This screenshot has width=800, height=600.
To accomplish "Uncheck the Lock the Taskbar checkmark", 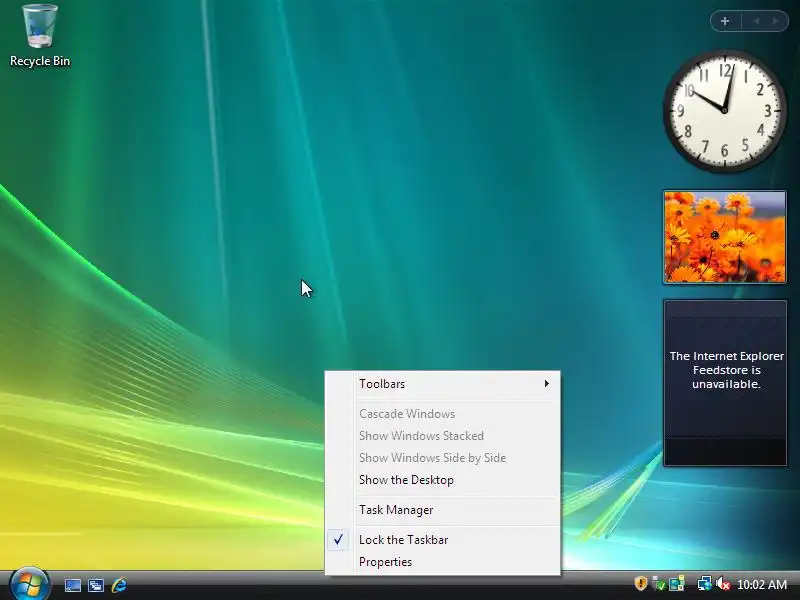I will coord(338,539).
